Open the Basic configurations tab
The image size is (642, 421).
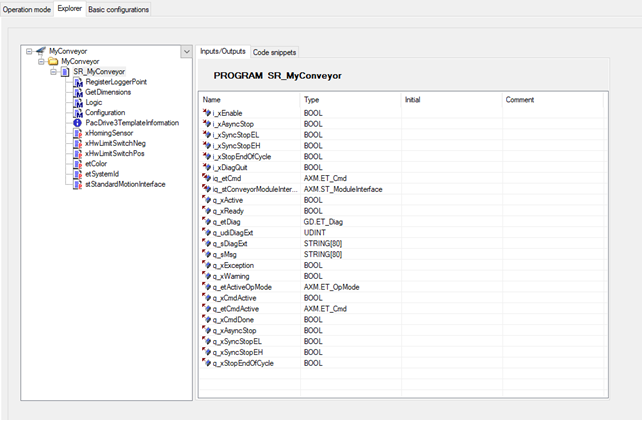click(x=119, y=9)
